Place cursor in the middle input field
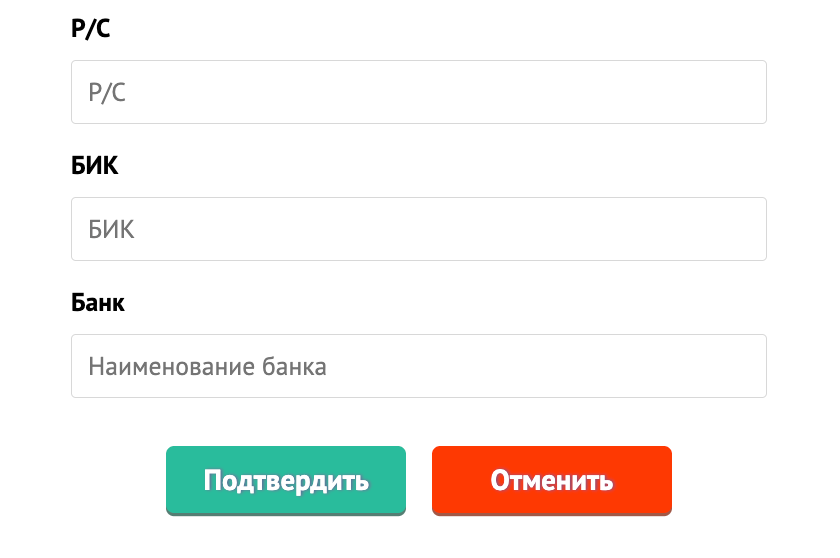Viewport: 840px width, 558px height. 418,229
